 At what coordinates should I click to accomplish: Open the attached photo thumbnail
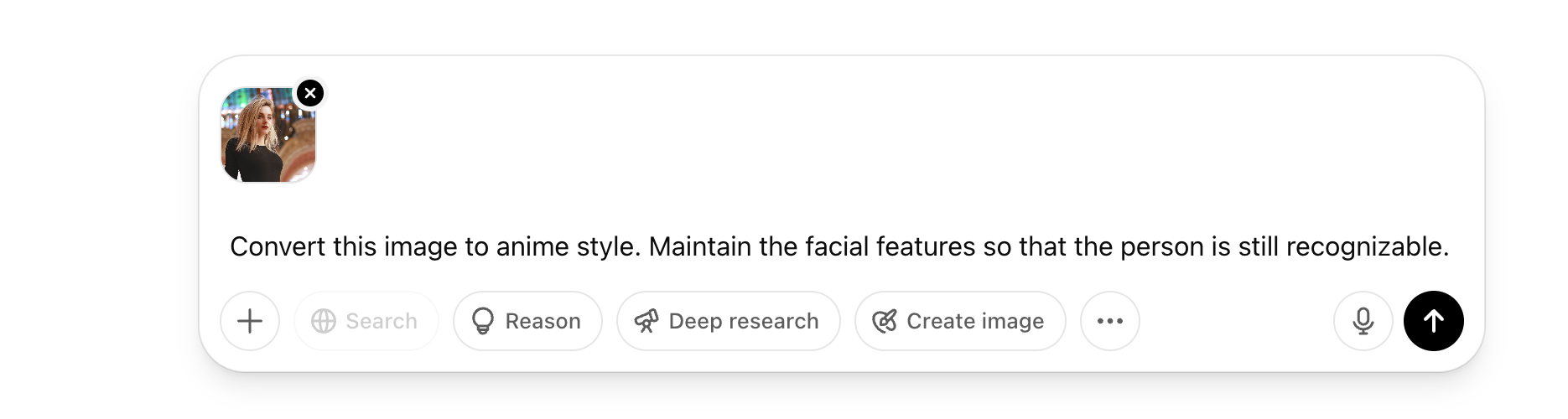click(267, 136)
